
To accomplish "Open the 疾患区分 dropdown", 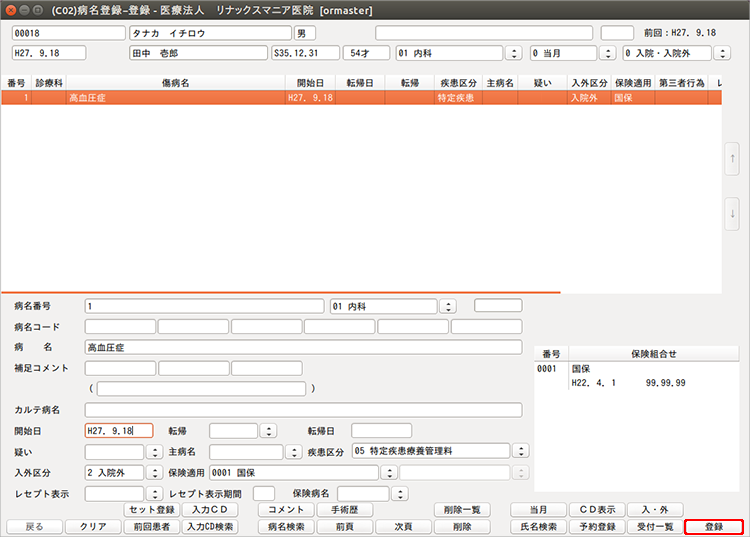I will pos(521,451).
